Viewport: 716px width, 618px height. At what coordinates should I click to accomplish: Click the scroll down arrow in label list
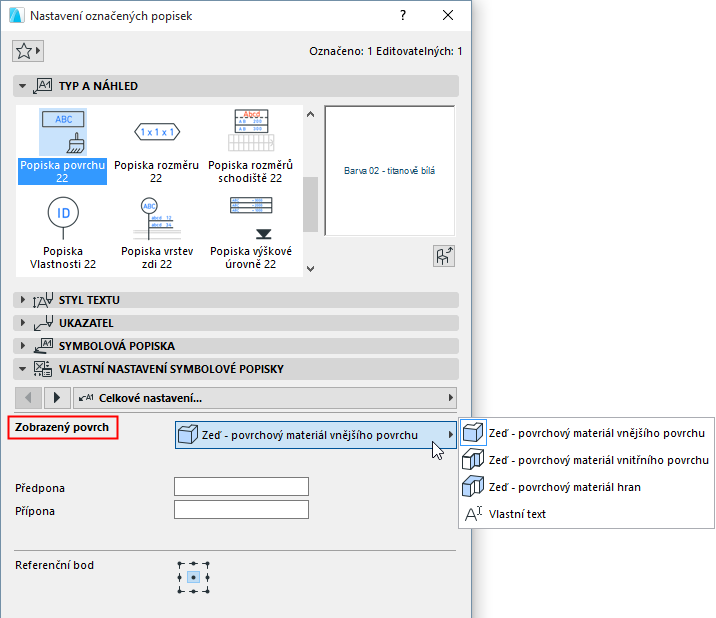(311, 269)
